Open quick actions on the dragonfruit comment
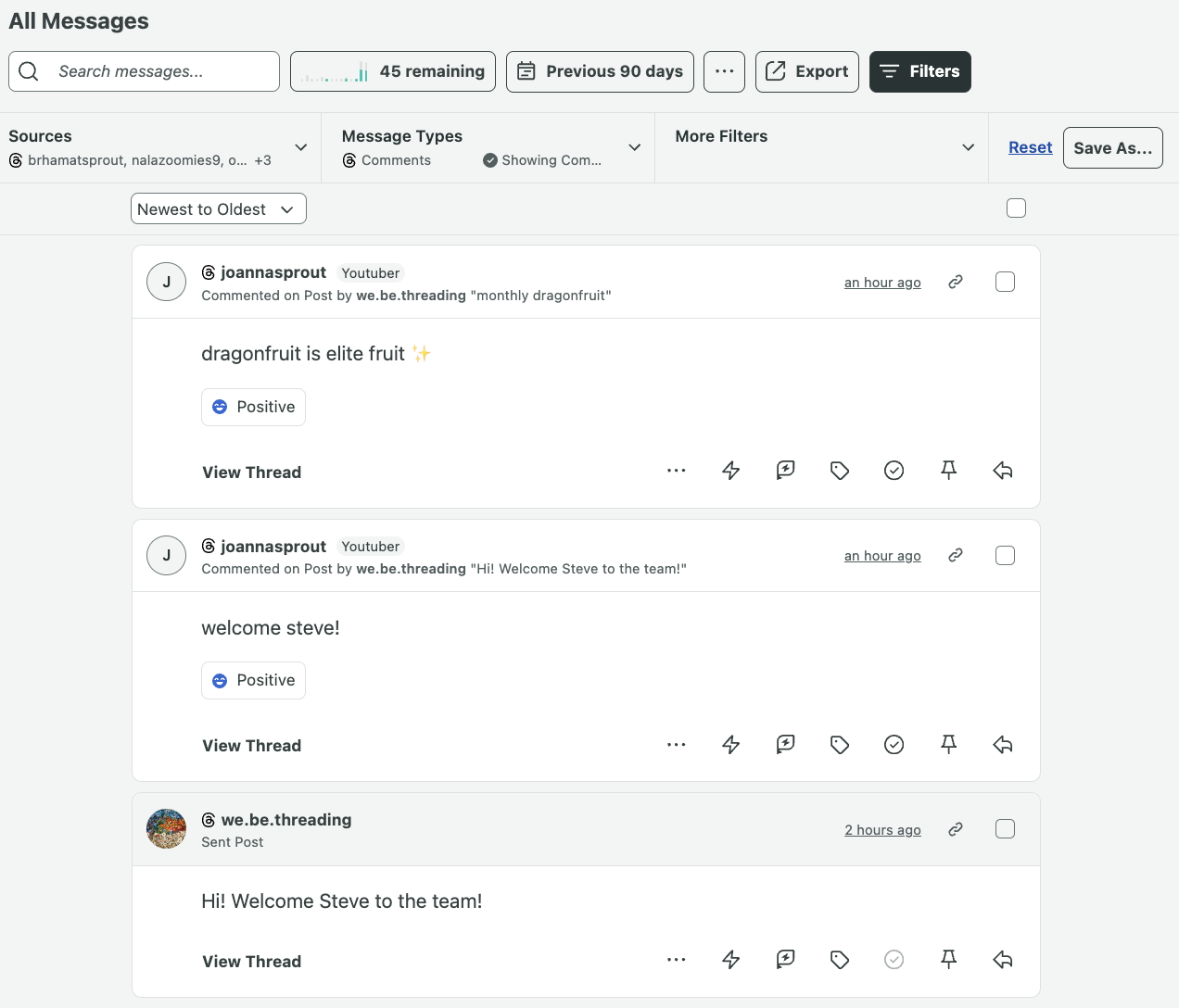Image resolution: width=1179 pixels, height=1008 pixels. click(730, 470)
